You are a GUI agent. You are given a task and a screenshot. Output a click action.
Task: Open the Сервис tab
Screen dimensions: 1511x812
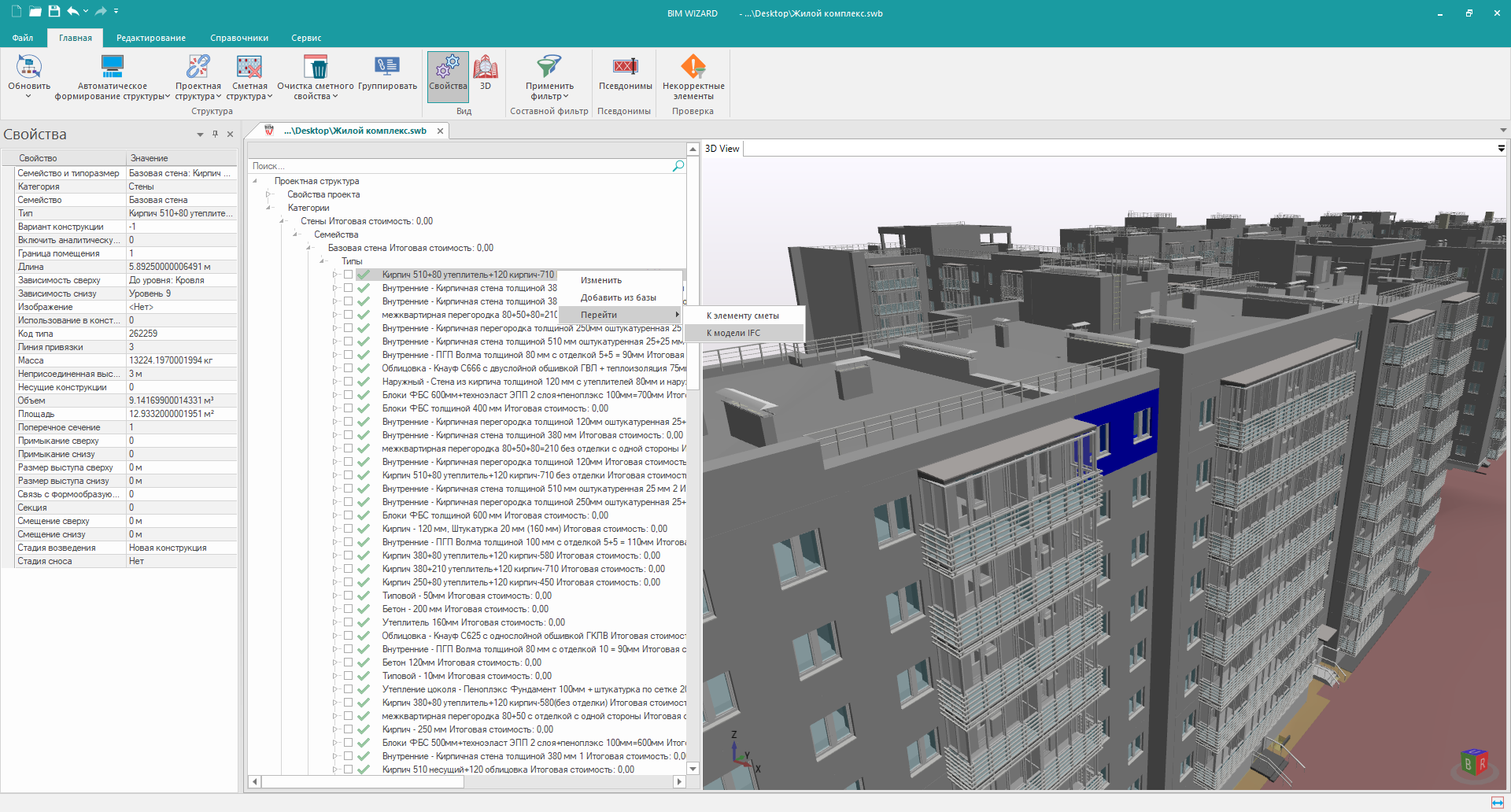[x=306, y=38]
